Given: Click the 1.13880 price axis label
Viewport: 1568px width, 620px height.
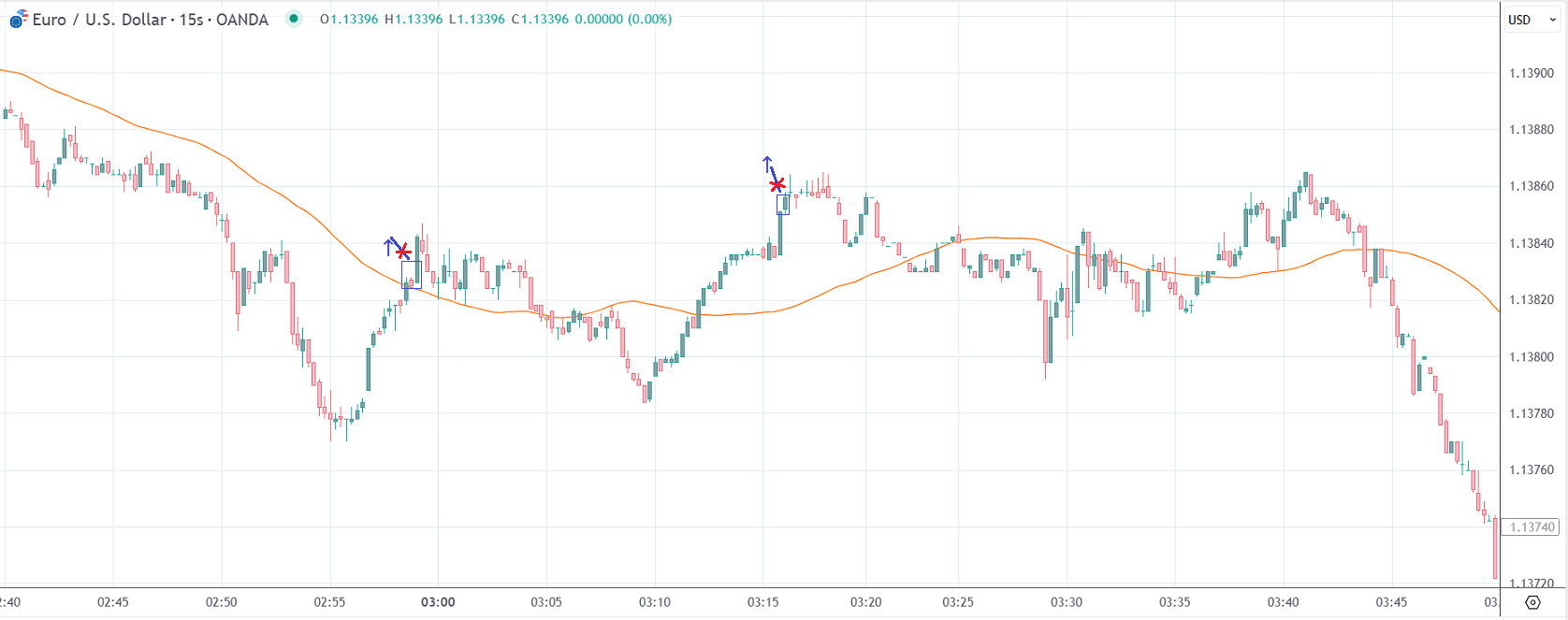Looking at the screenshot, I should 1532,130.
